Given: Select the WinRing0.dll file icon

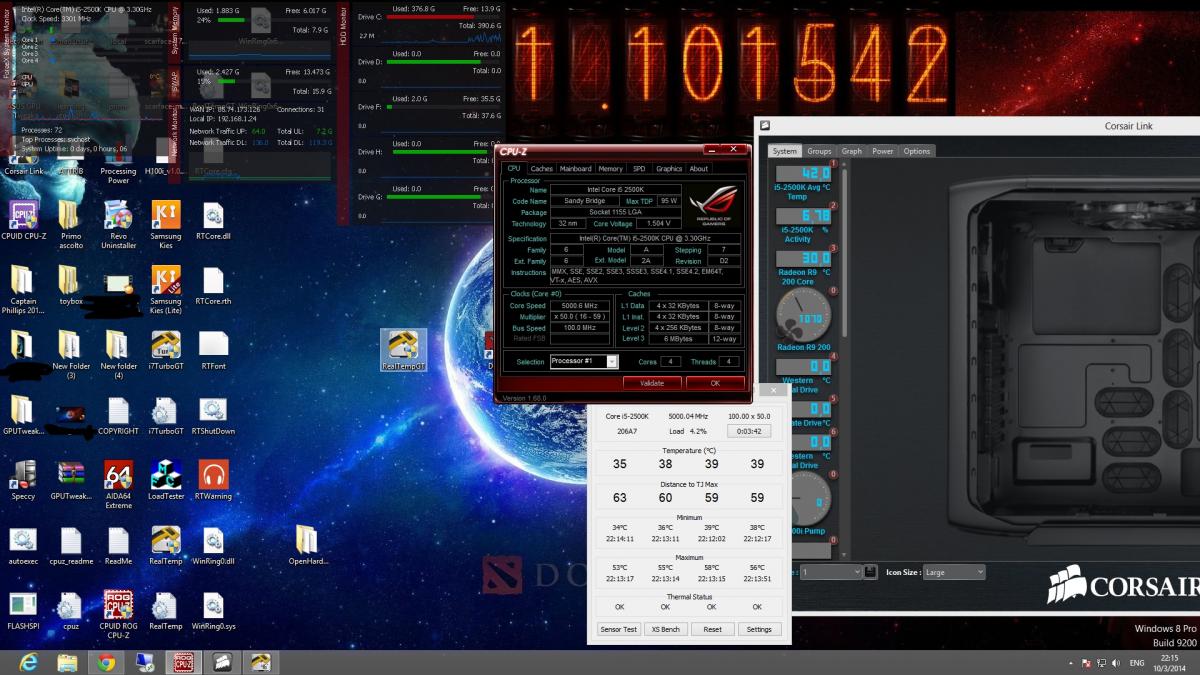Looking at the screenshot, I should pos(213,547).
